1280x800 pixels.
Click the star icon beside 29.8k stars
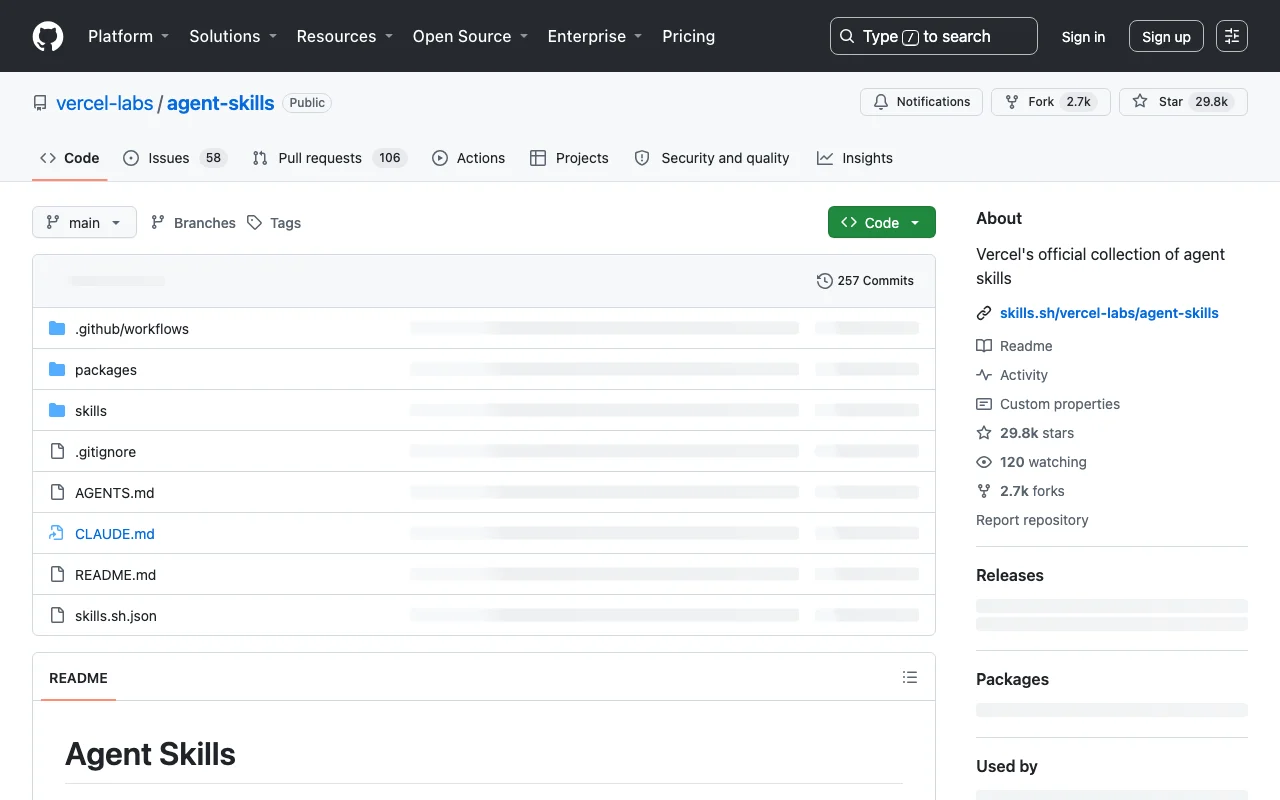984,433
